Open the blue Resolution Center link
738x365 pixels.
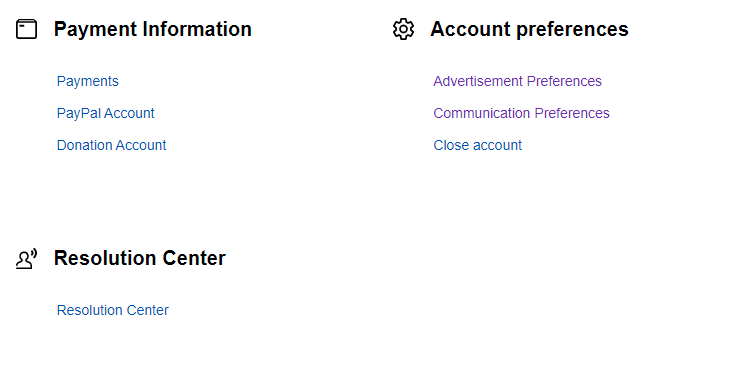pyautogui.click(x=112, y=310)
